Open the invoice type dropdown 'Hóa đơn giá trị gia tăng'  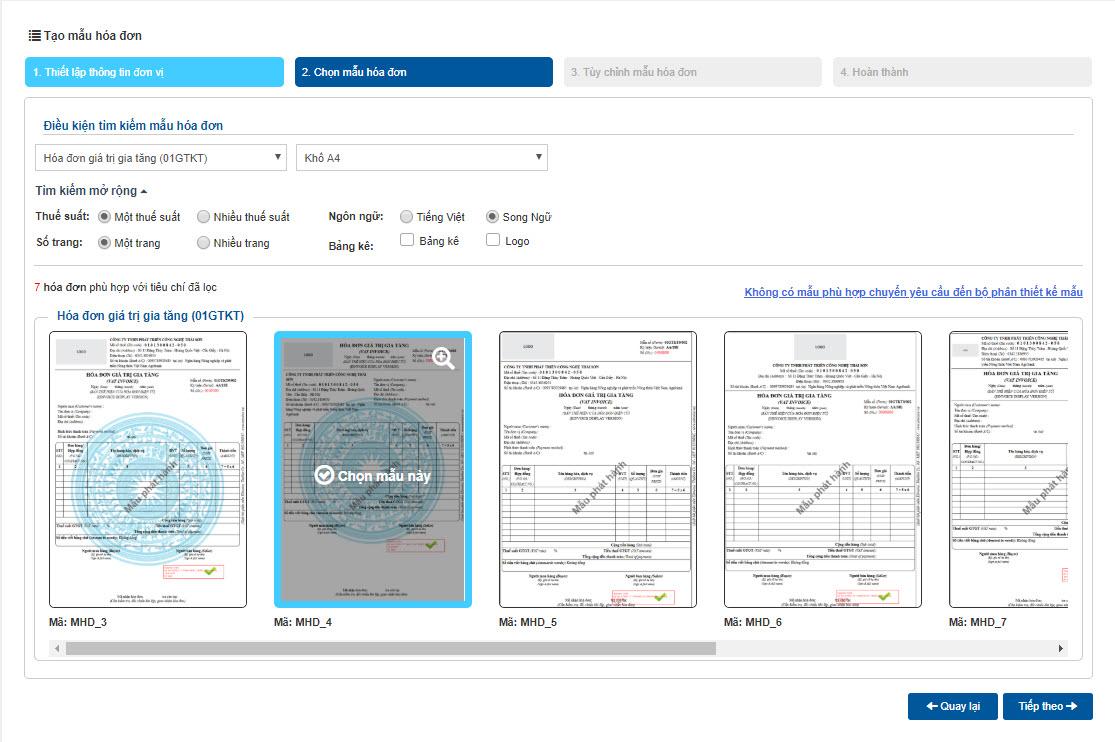[161, 158]
